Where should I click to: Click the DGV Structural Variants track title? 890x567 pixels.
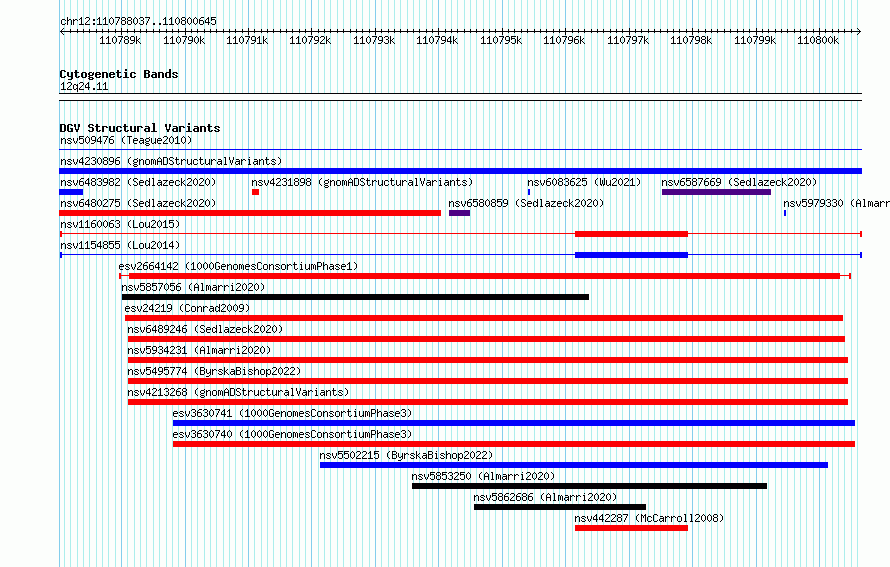140,128
